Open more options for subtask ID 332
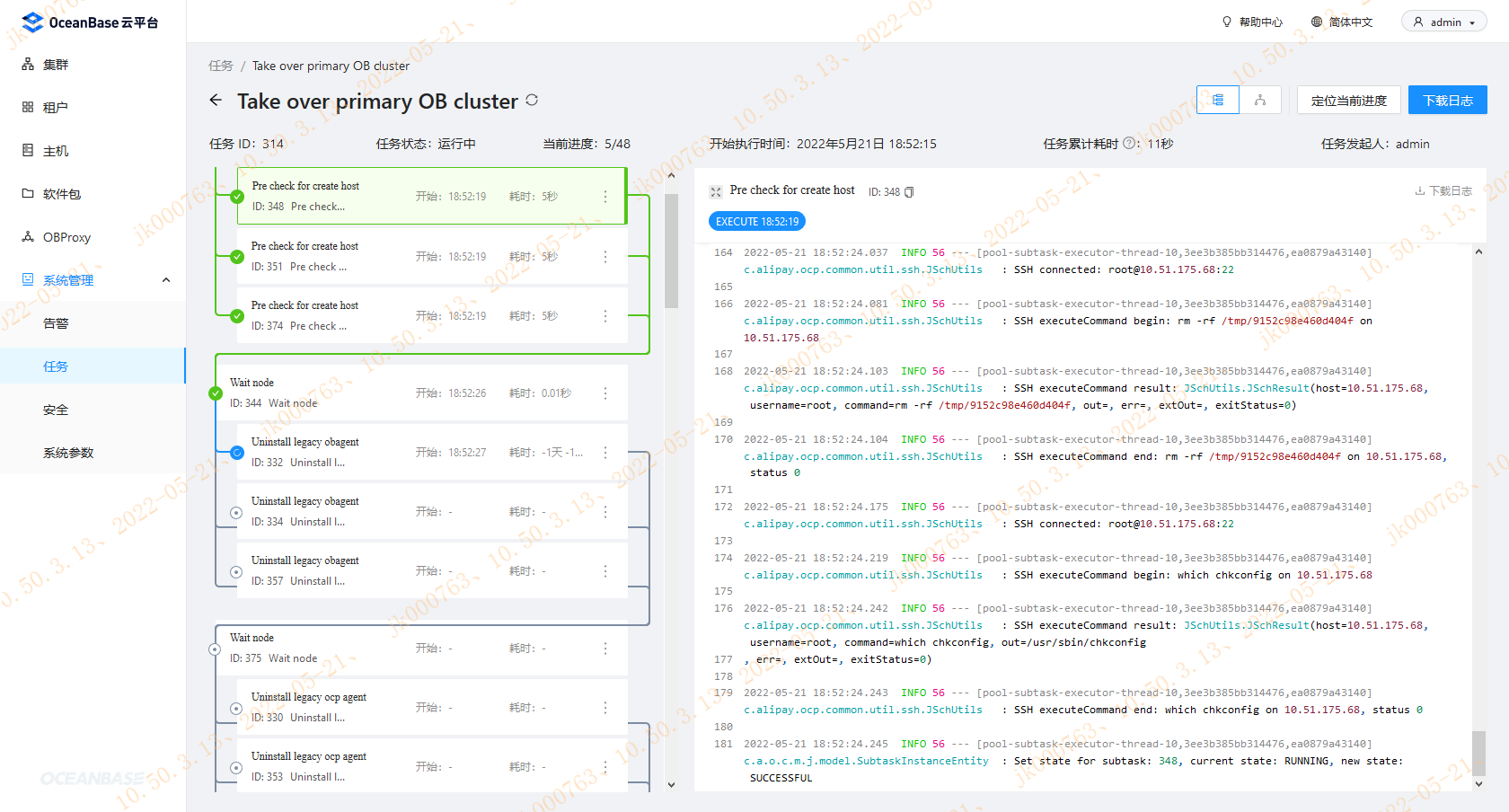 click(605, 452)
